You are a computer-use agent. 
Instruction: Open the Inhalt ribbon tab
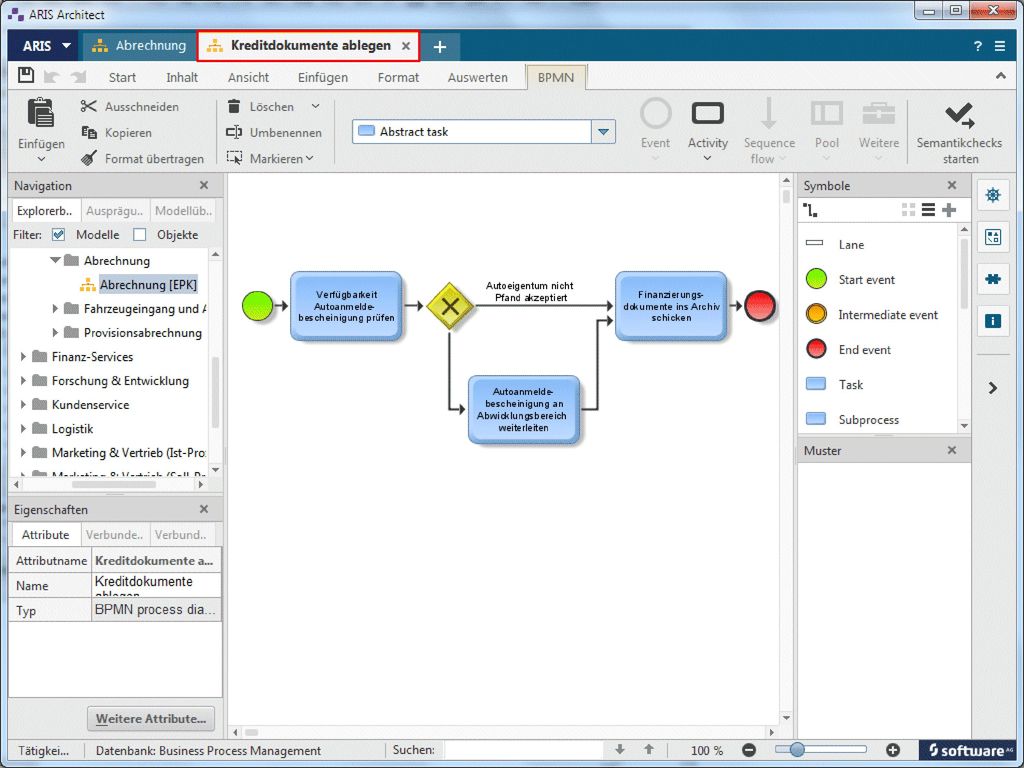tap(182, 77)
